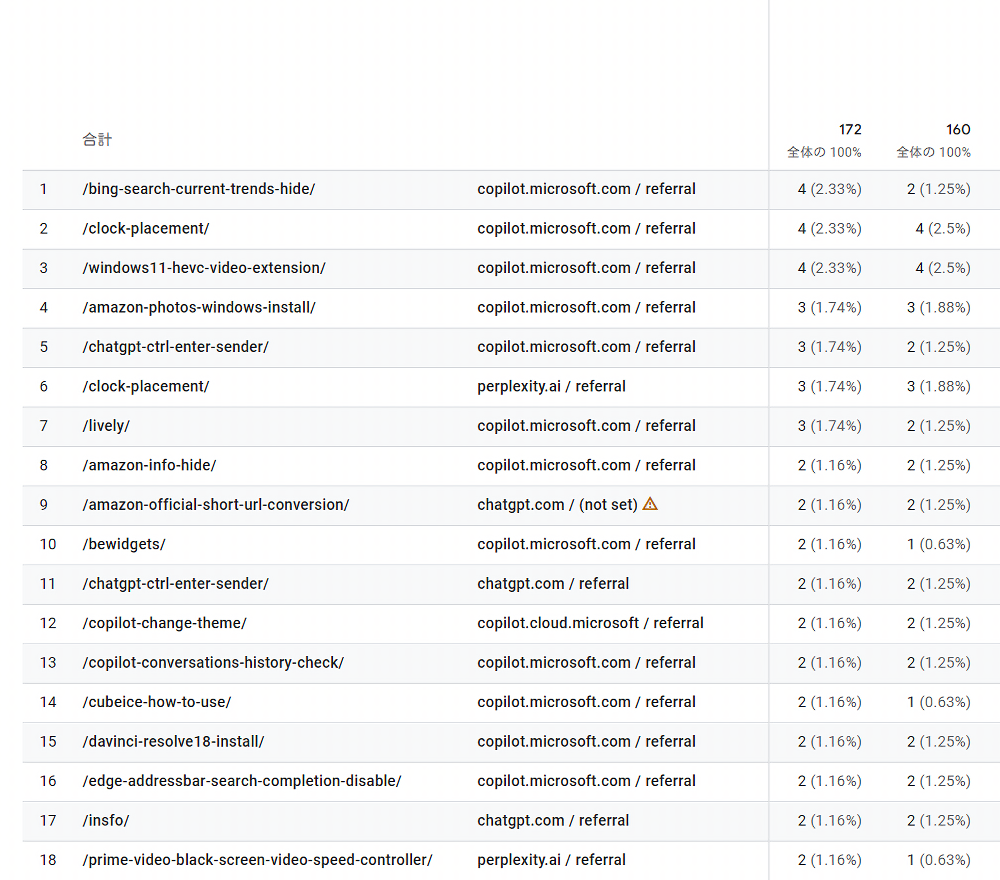1000x880 pixels.
Task: Click /lively/ page path
Action: point(106,426)
